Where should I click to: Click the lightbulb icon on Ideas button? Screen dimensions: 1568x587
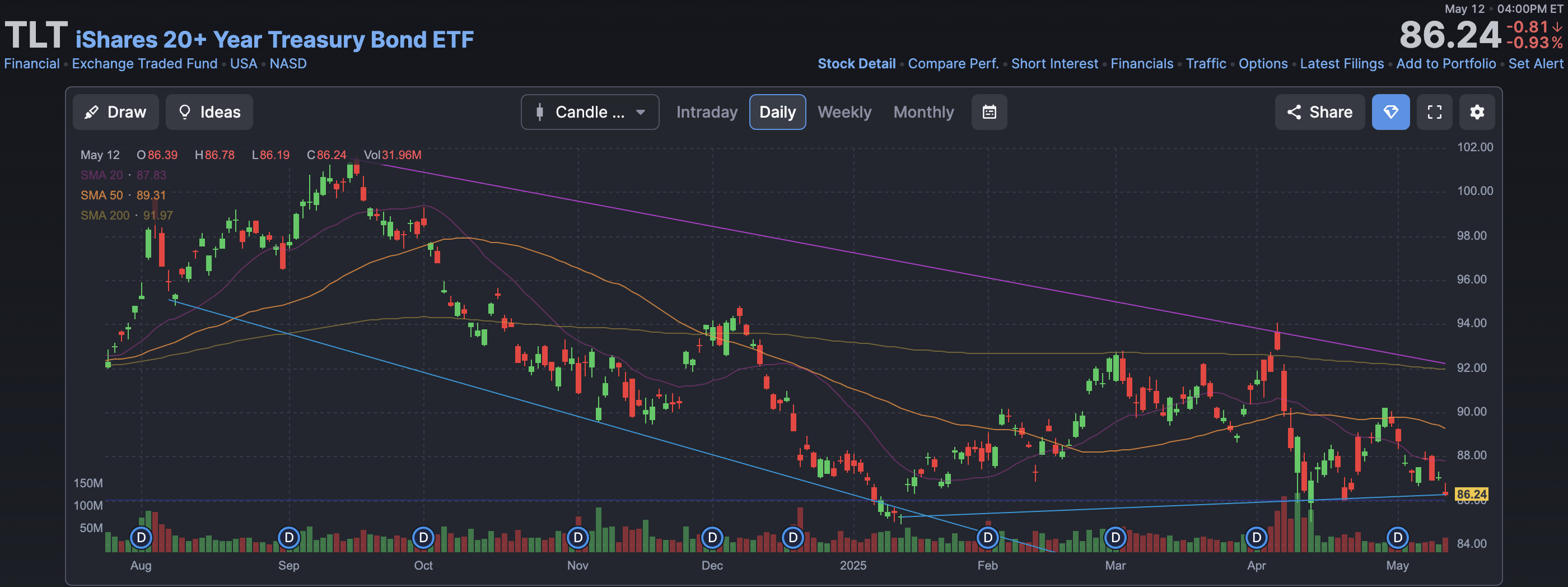tap(184, 112)
